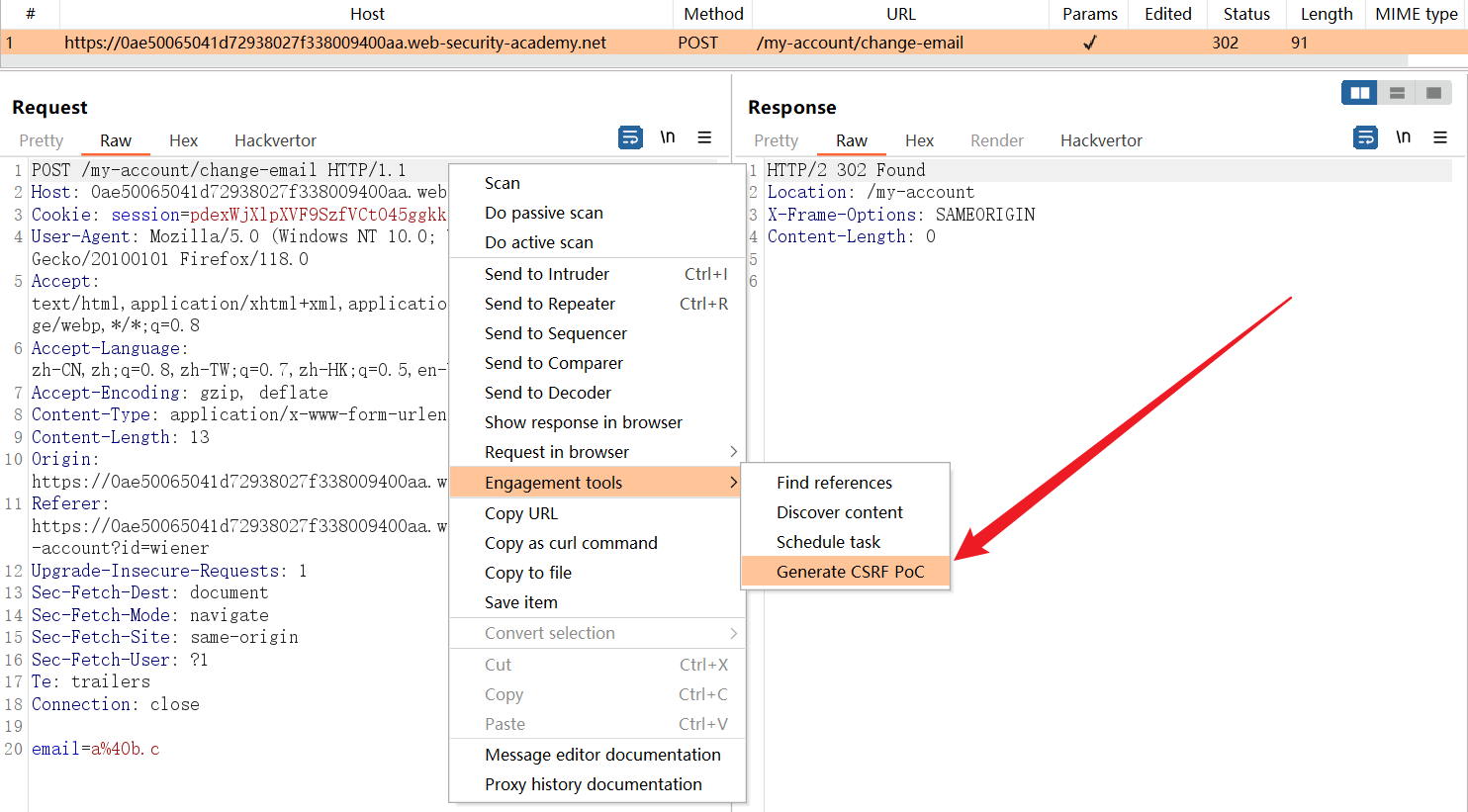Open the Response panel hamburger menu
This screenshot has width=1468, height=812.
coord(1440,137)
